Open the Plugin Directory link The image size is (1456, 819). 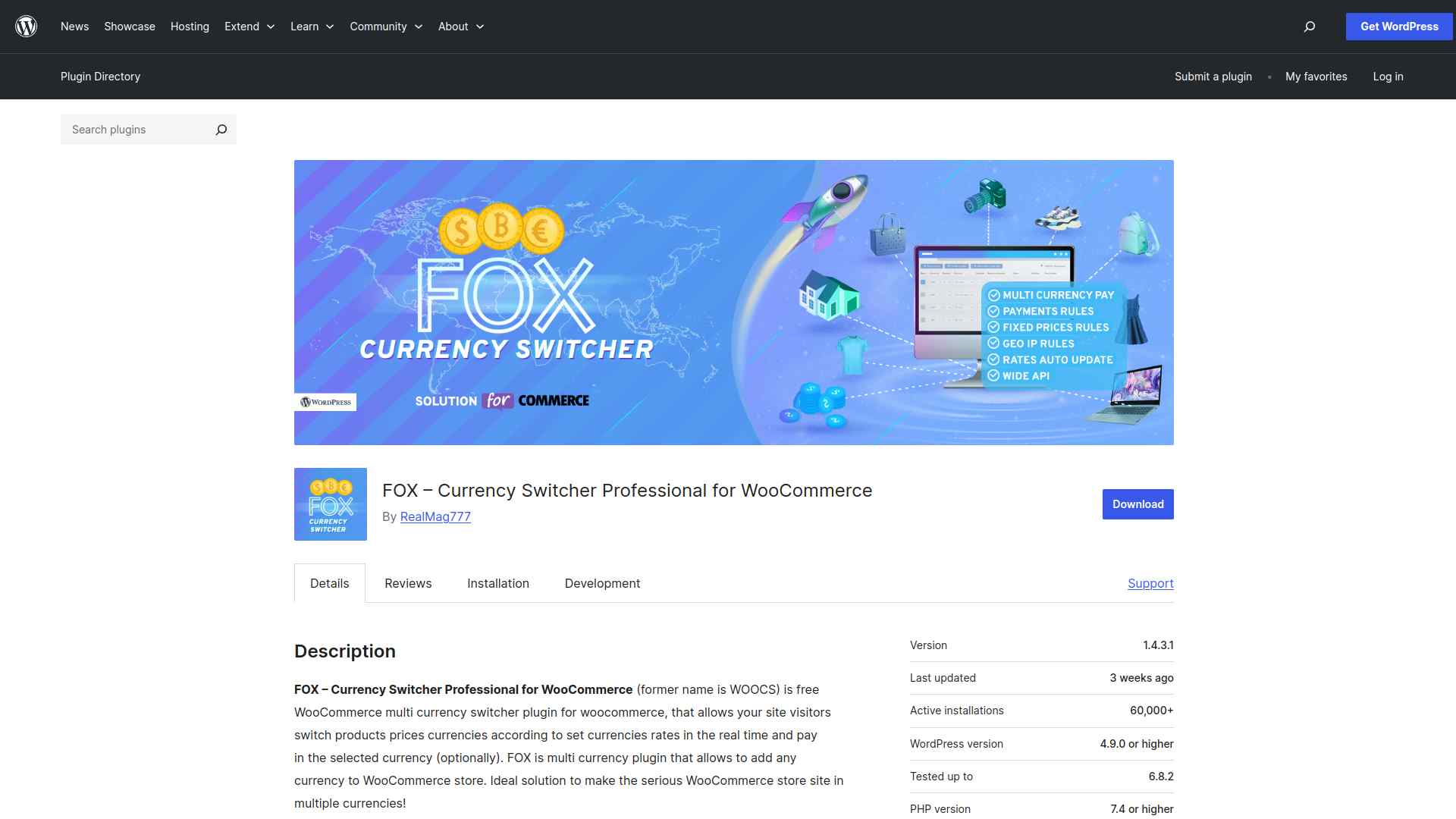click(x=100, y=77)
